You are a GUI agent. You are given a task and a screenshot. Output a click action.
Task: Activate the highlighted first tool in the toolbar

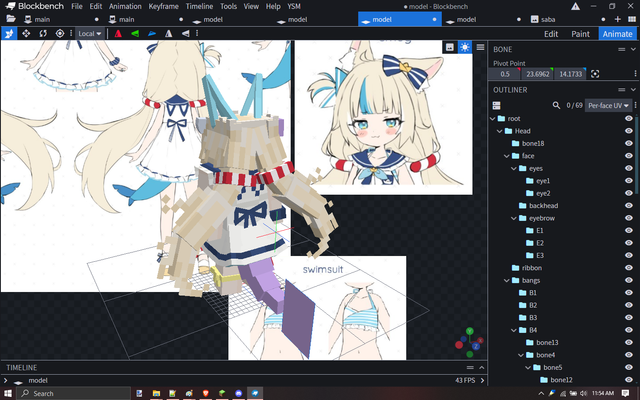(x=9, y=33)
